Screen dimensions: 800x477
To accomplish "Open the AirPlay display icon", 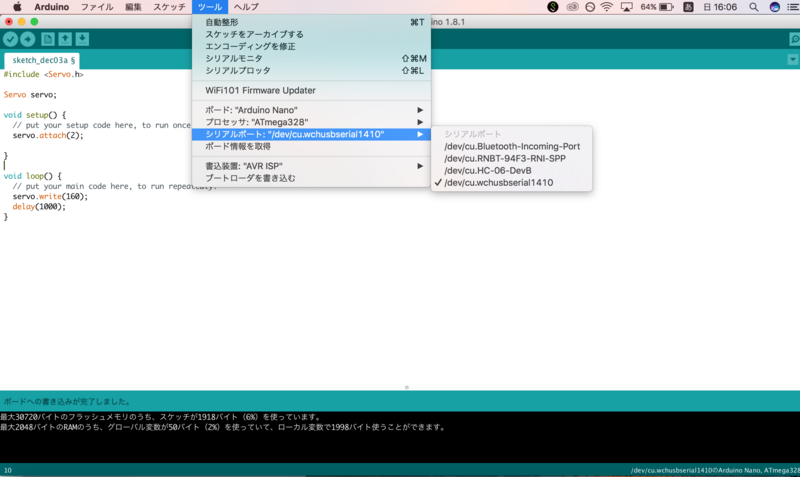I will click(627, 7).
